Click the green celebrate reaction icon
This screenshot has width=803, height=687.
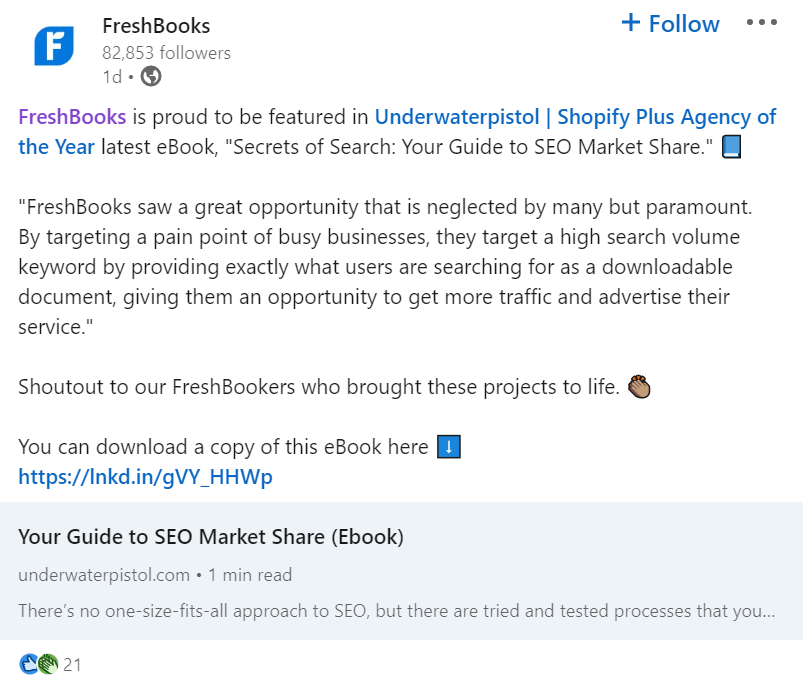point(47,663)
